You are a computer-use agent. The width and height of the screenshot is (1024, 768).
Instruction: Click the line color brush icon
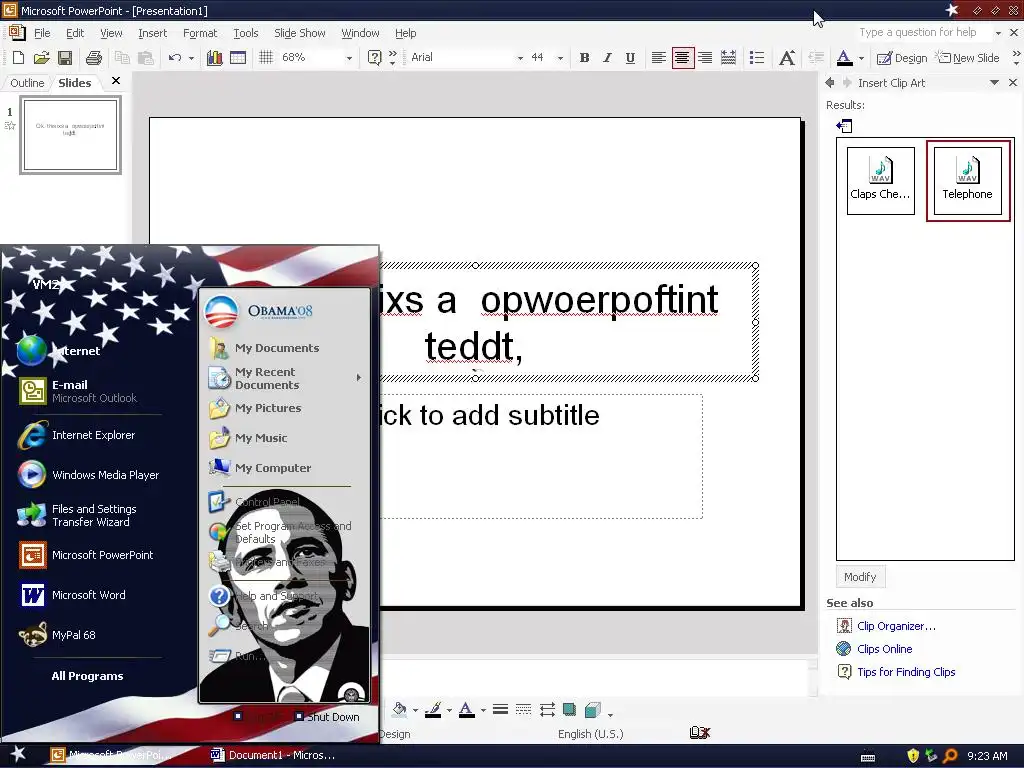point(432,710)
